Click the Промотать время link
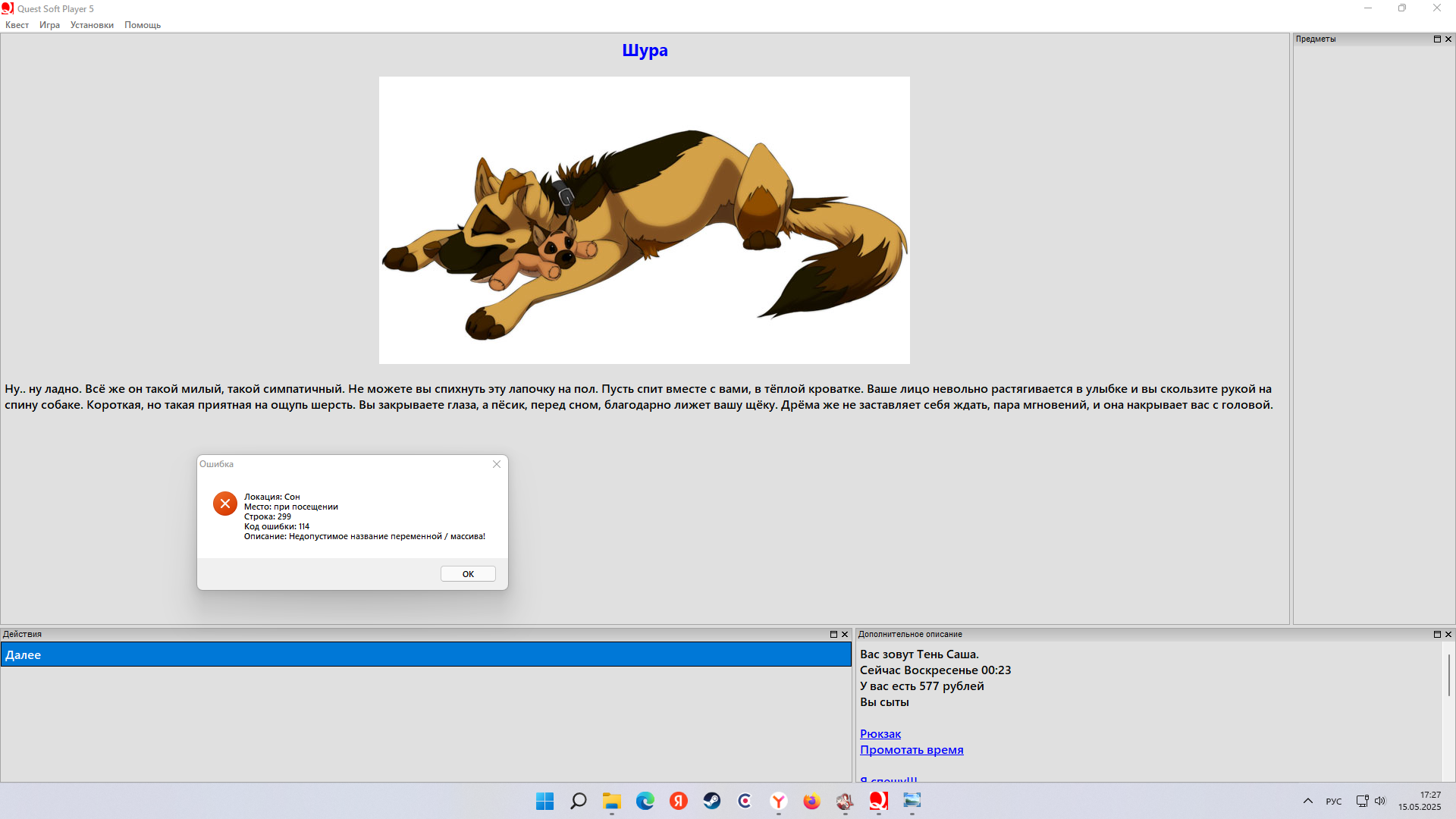Viewport: 1456px width, 819px height. [x=912, y=750]
